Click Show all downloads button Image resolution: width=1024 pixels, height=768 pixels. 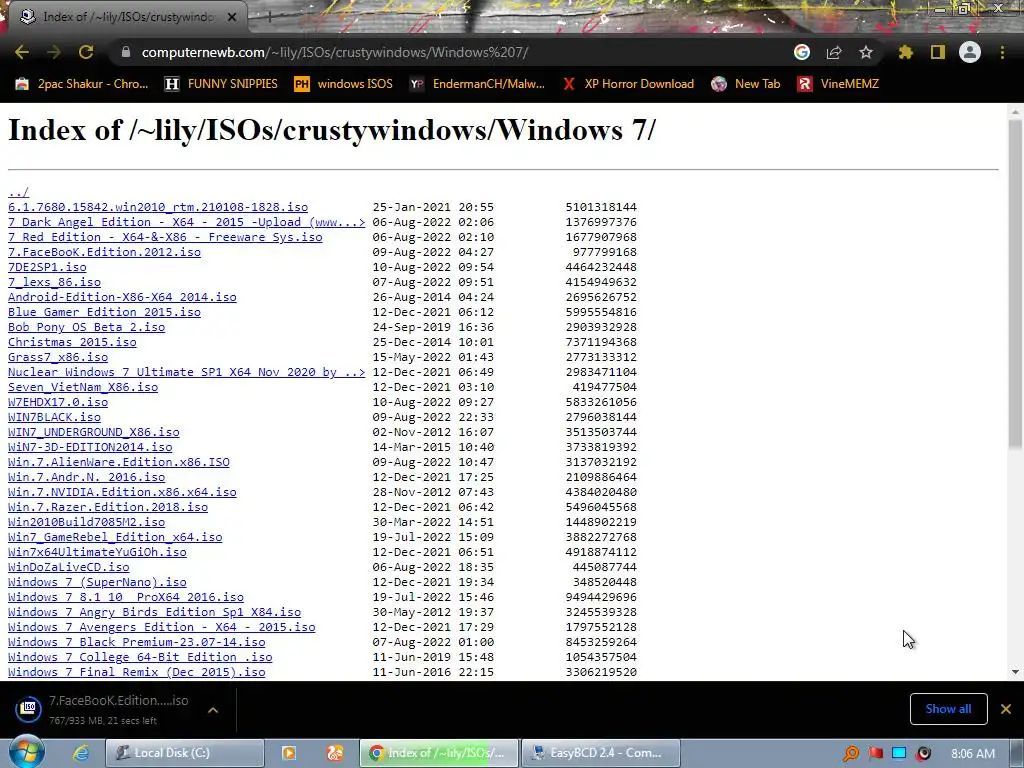[x=948, y=709]
